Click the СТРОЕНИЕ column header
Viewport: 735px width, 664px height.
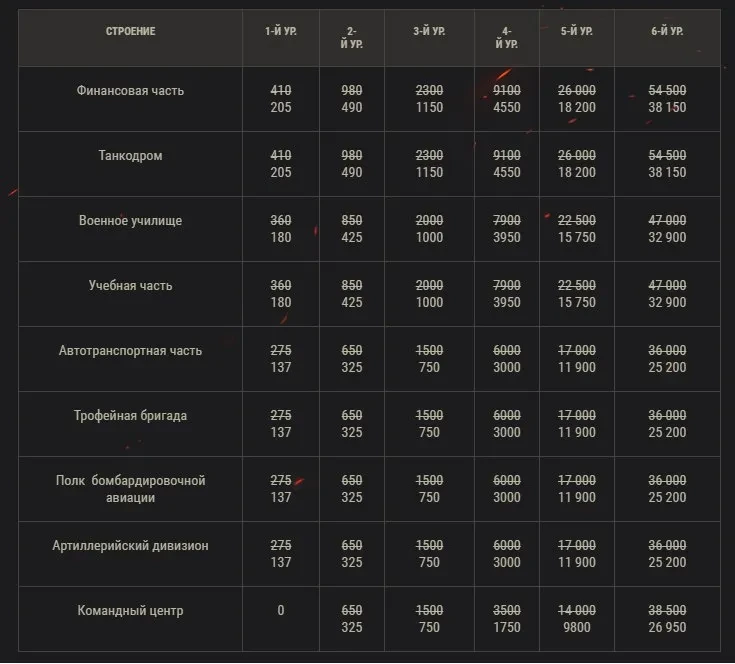(130, 32)
